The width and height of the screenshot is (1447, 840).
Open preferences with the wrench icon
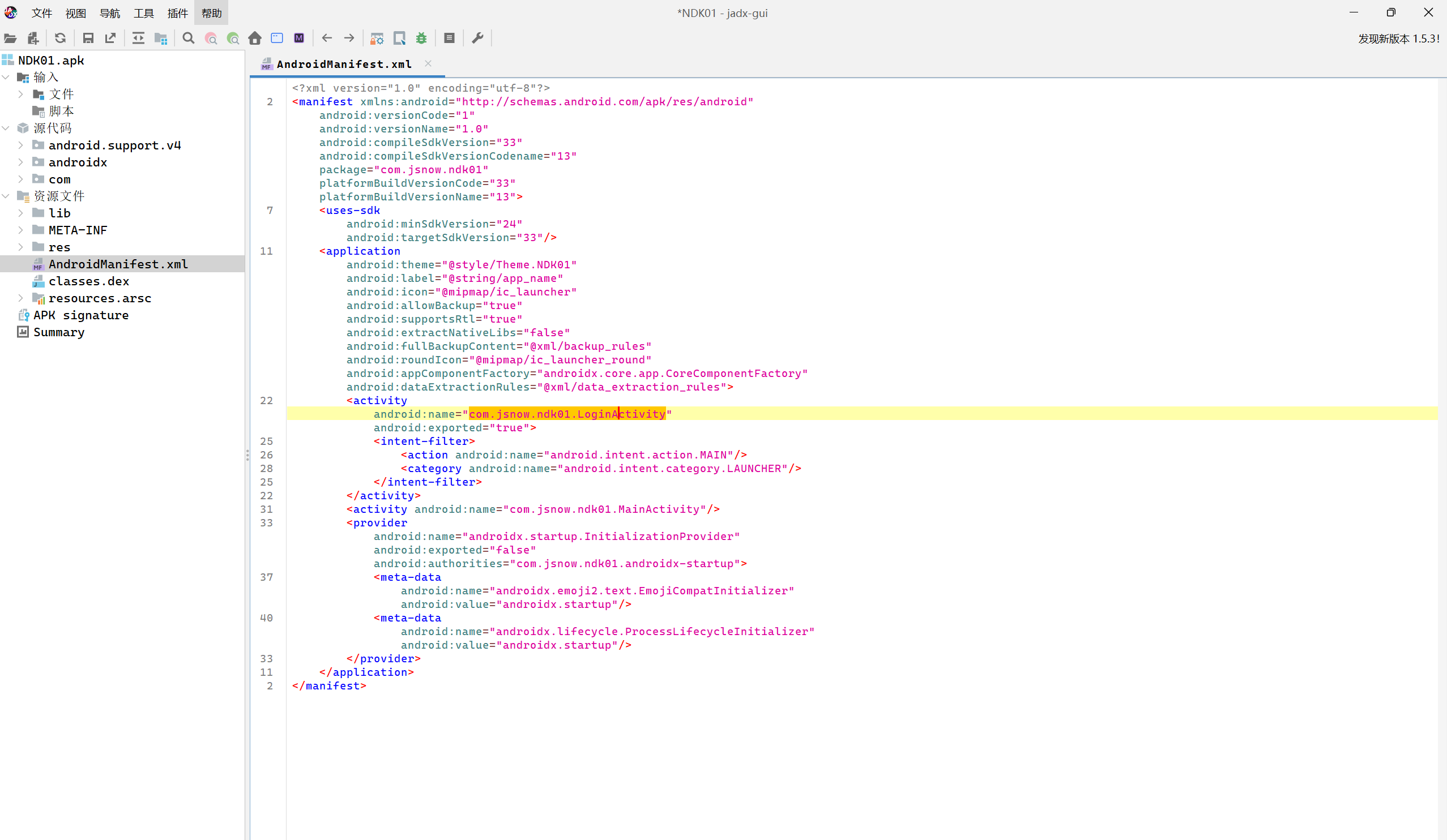[477, 38]
